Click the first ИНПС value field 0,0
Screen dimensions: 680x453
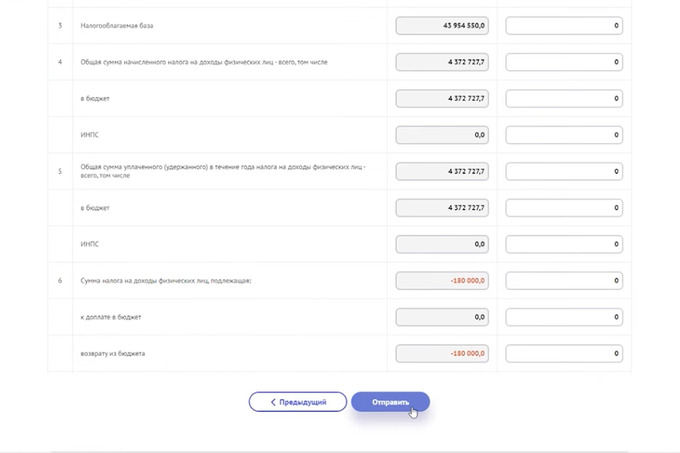[x=442, y=135]
